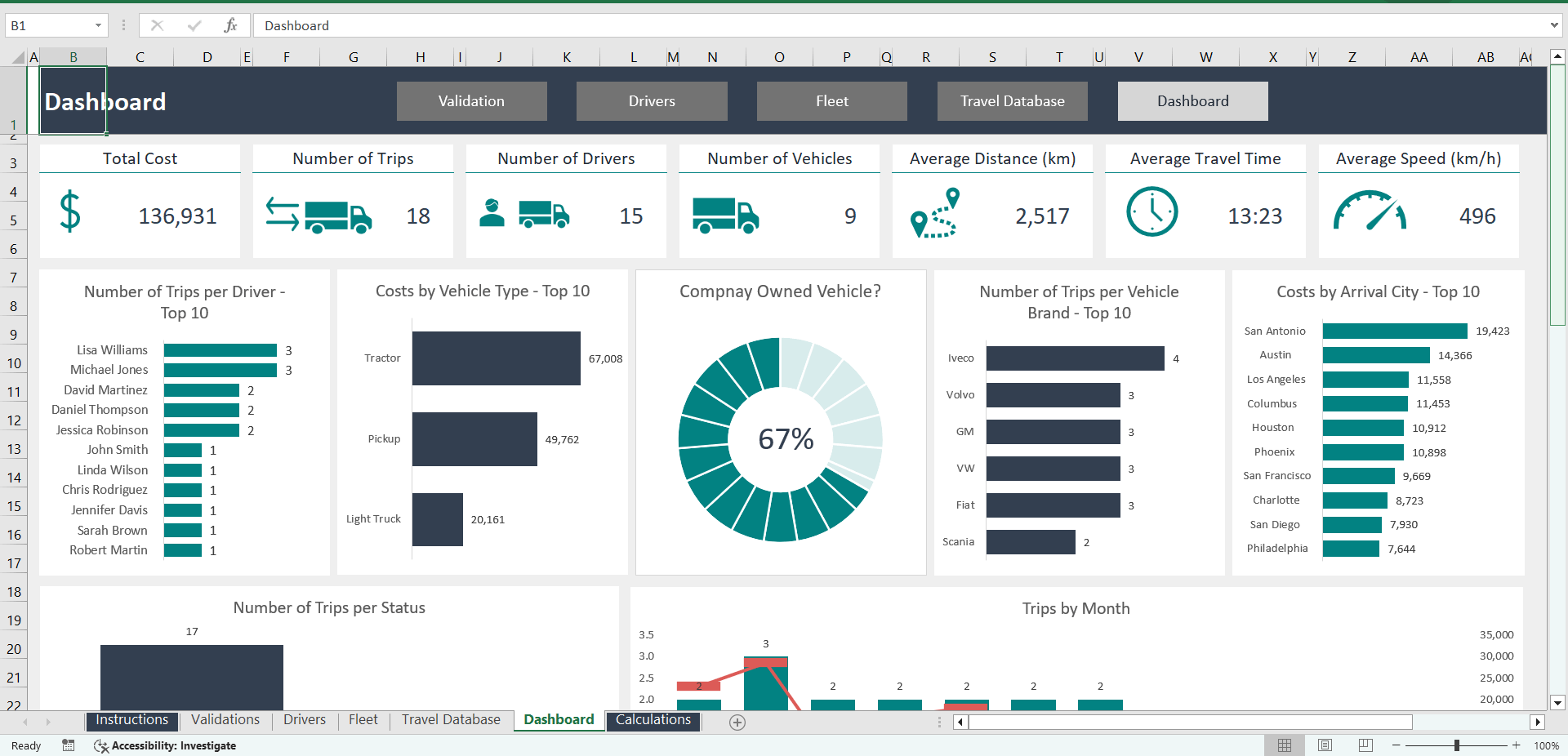Click the speedometer icon on Average Speed card

click(1370, 213)
